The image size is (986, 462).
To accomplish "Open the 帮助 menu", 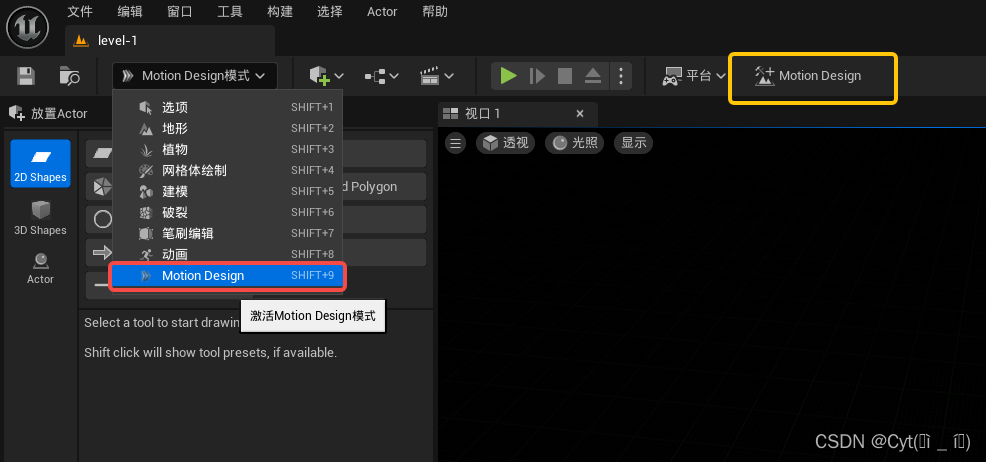I will pyautogui.click(x=435, y=11).
